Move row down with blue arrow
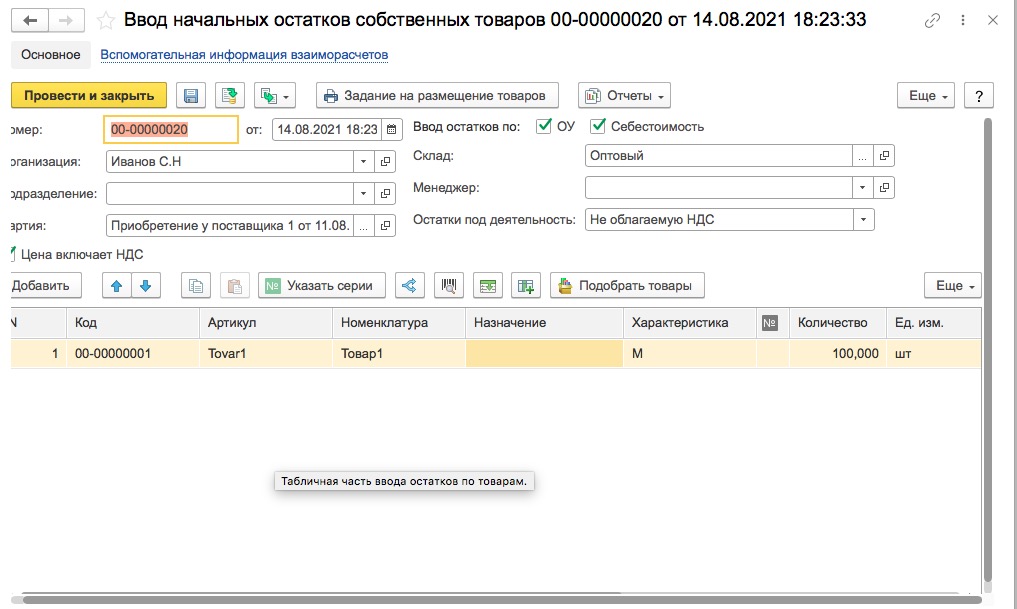 [146, 286]
